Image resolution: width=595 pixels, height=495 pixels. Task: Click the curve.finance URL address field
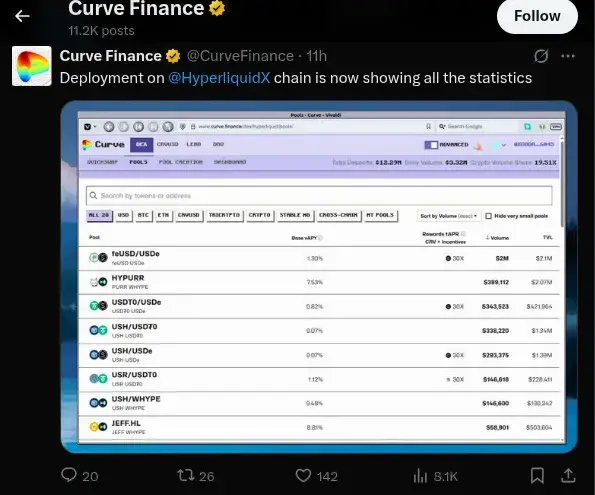click(x=246, y=126)
